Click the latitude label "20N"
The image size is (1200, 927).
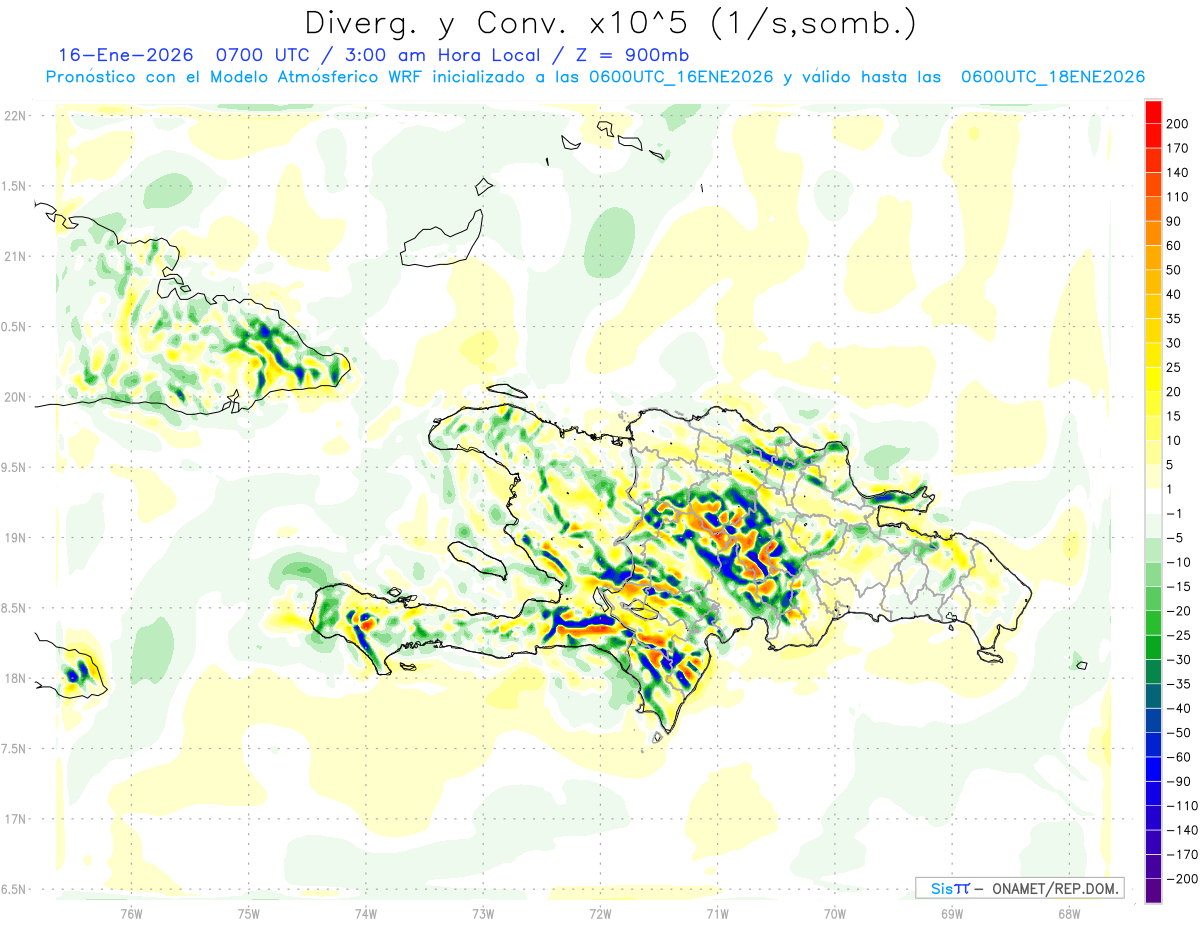click(15, 397)
